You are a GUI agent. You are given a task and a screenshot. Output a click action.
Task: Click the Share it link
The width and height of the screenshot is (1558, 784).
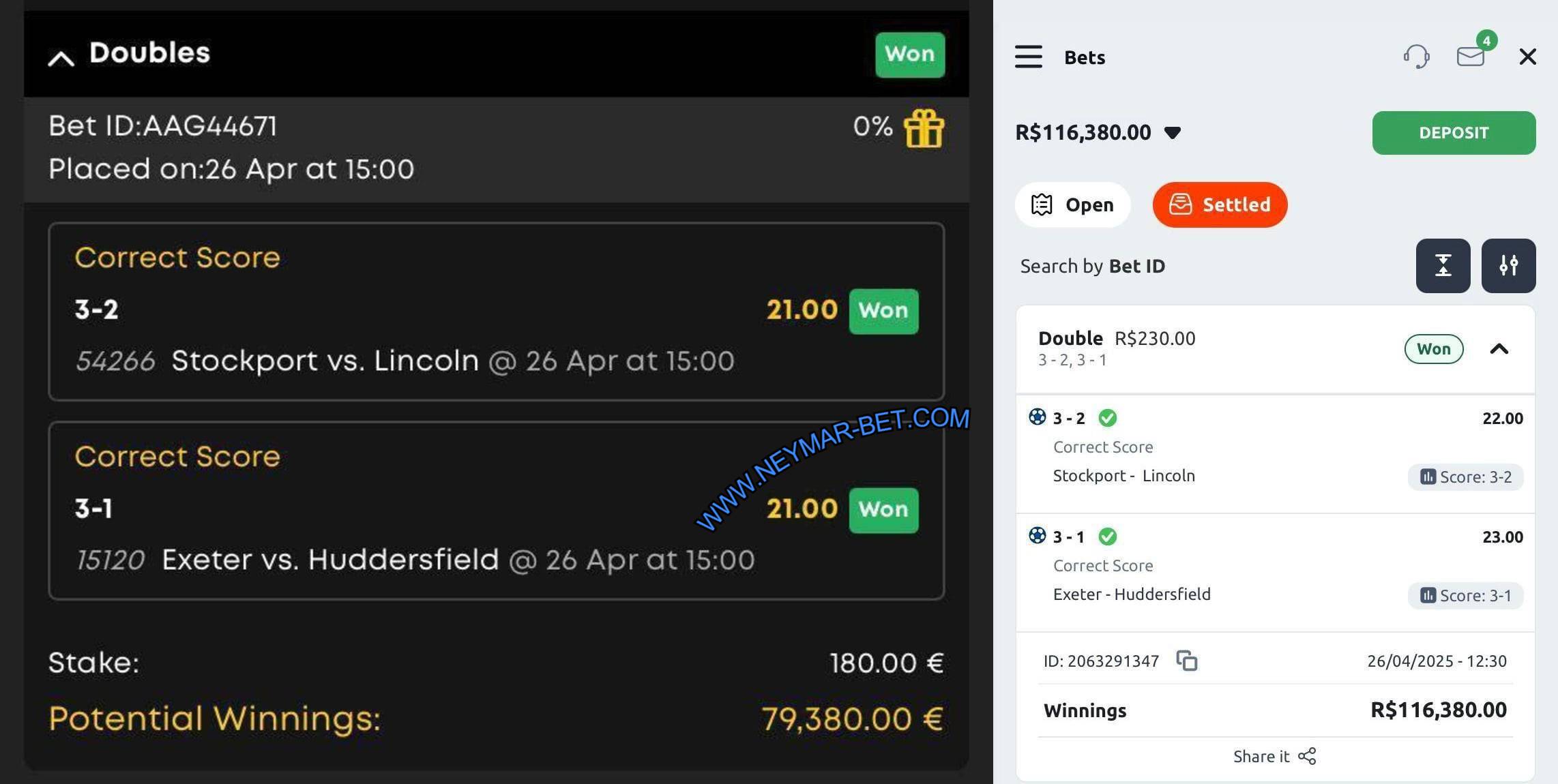click(1261, 756)
